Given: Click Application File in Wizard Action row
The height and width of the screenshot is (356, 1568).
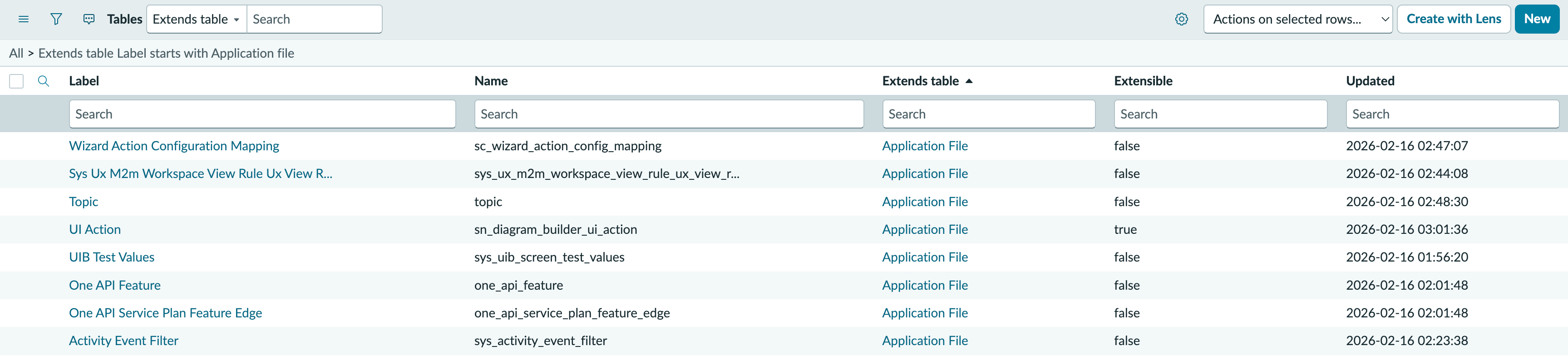Looking at the screenshot, I should pos(925,146).
